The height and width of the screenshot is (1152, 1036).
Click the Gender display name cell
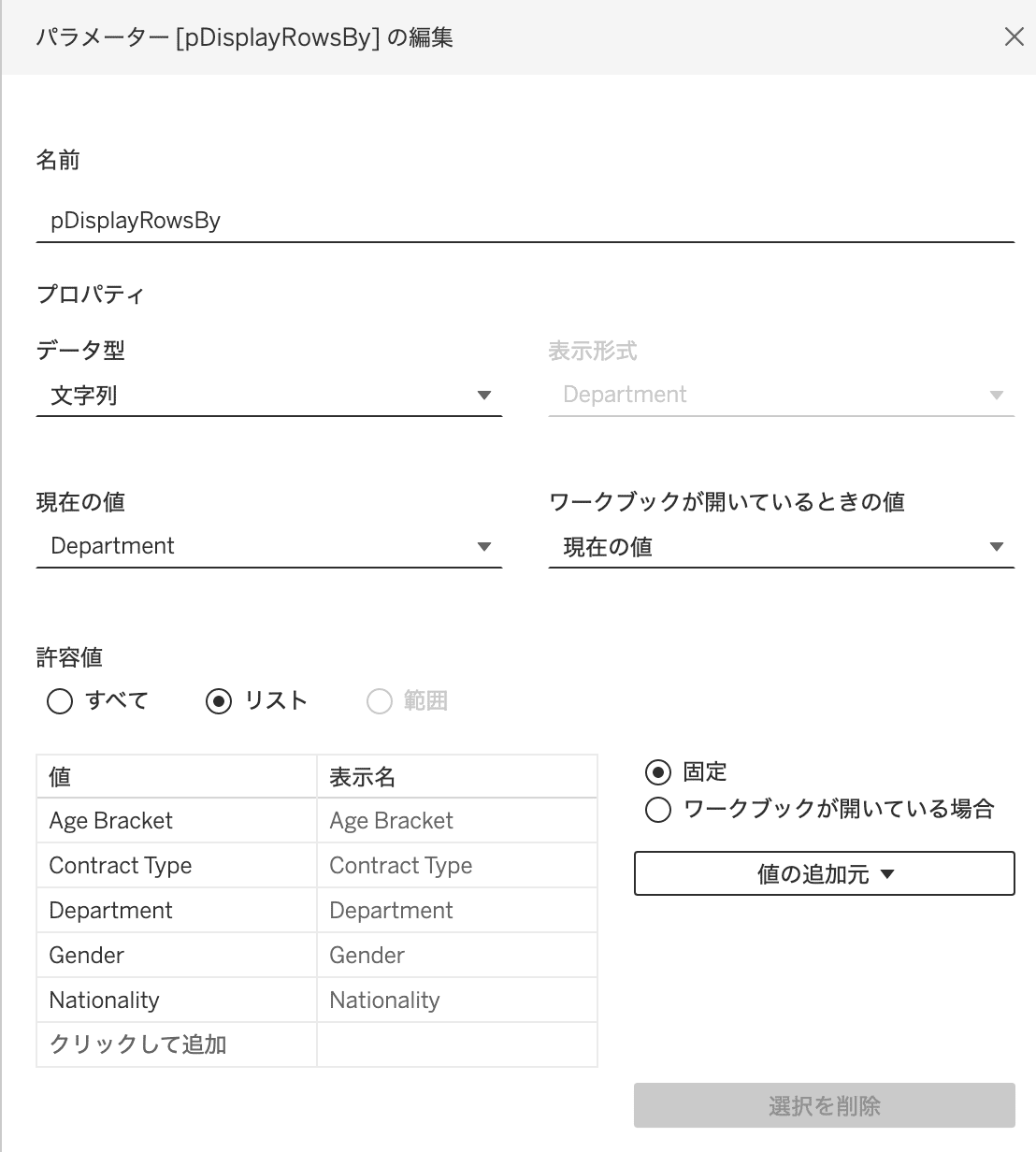pyautogui.click(x=457, y=956)
